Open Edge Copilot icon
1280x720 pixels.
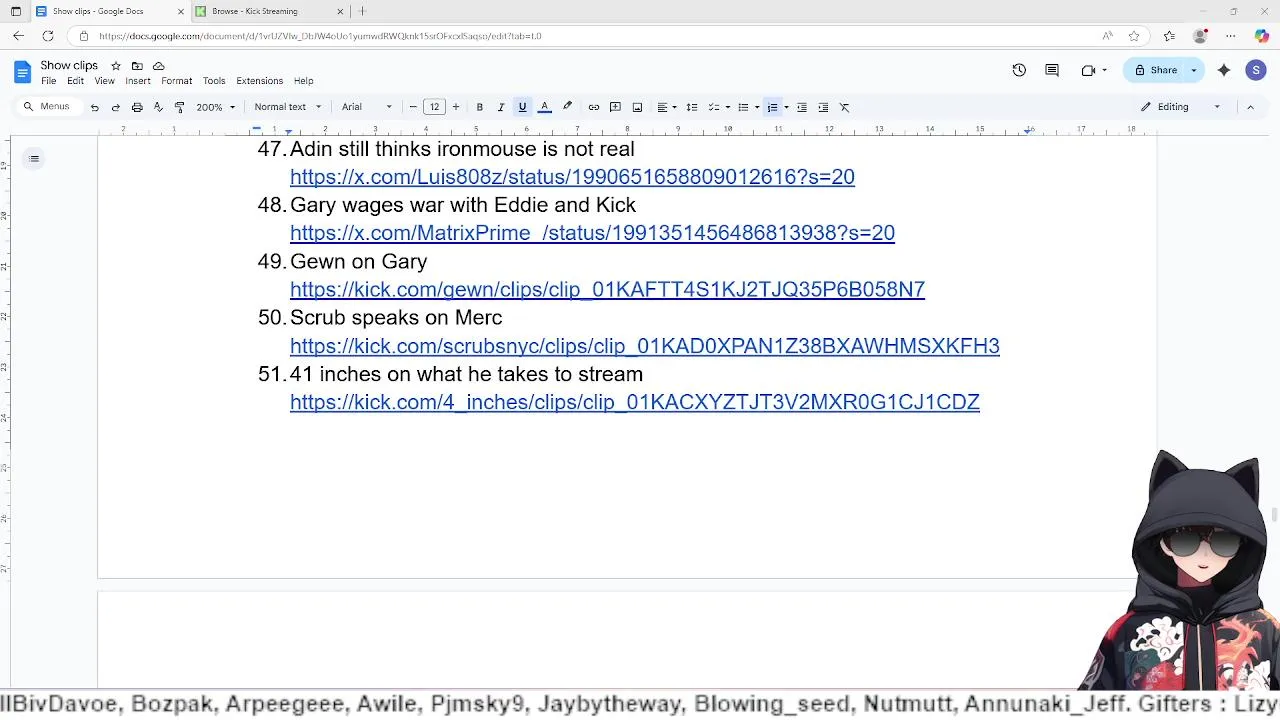coord(1262,36)
